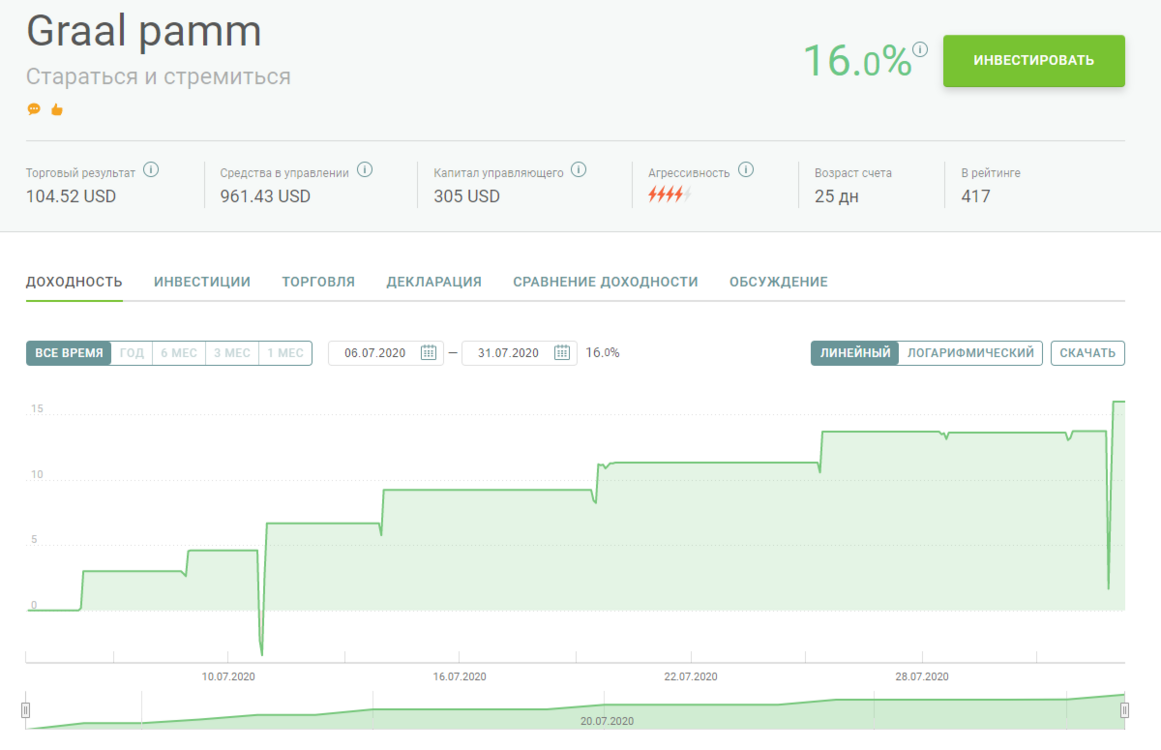This screenshot has width=1161, height=750.
Task: Select the 1 мес period
Action: point(286,353)
